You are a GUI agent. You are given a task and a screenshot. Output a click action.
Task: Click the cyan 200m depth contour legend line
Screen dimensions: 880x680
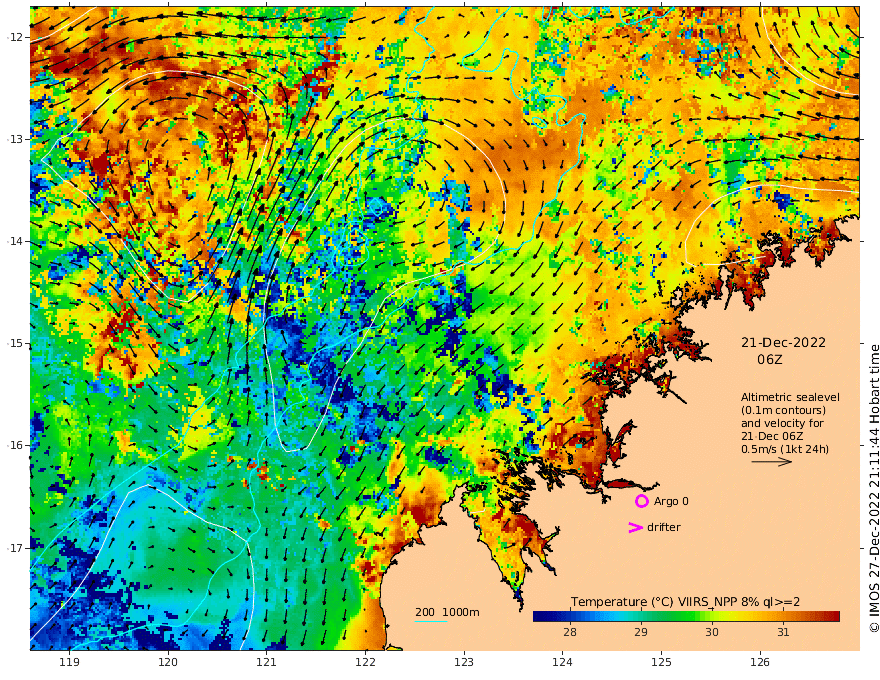(x=431, y=621)
